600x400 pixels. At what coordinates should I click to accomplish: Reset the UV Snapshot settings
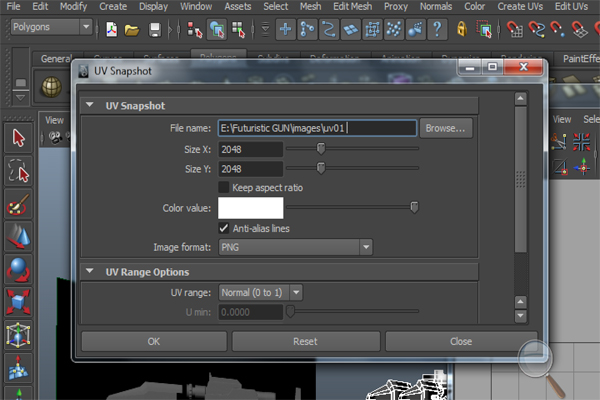point(305,341)
